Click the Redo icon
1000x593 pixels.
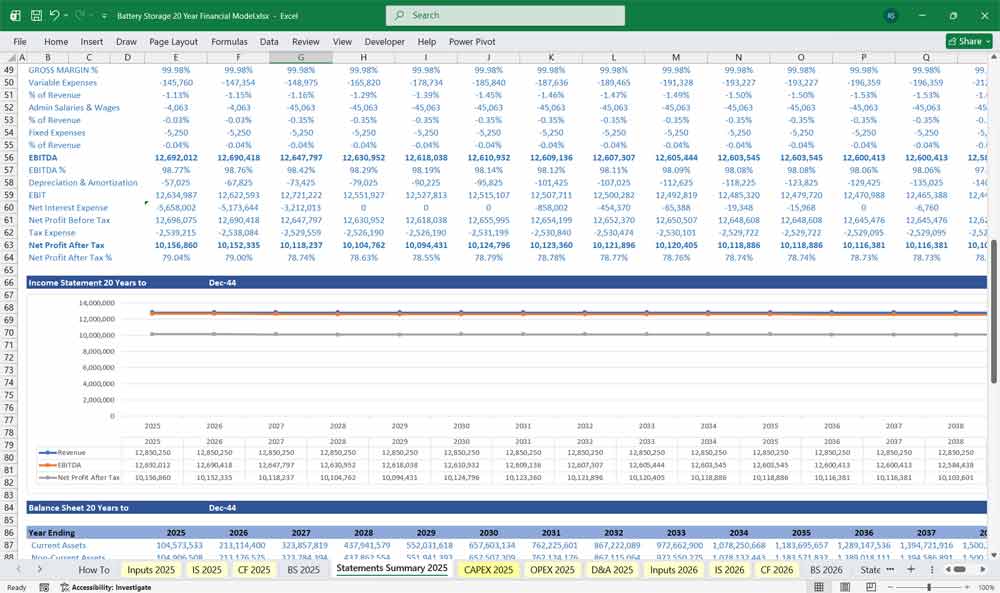(x=80, y=15)
